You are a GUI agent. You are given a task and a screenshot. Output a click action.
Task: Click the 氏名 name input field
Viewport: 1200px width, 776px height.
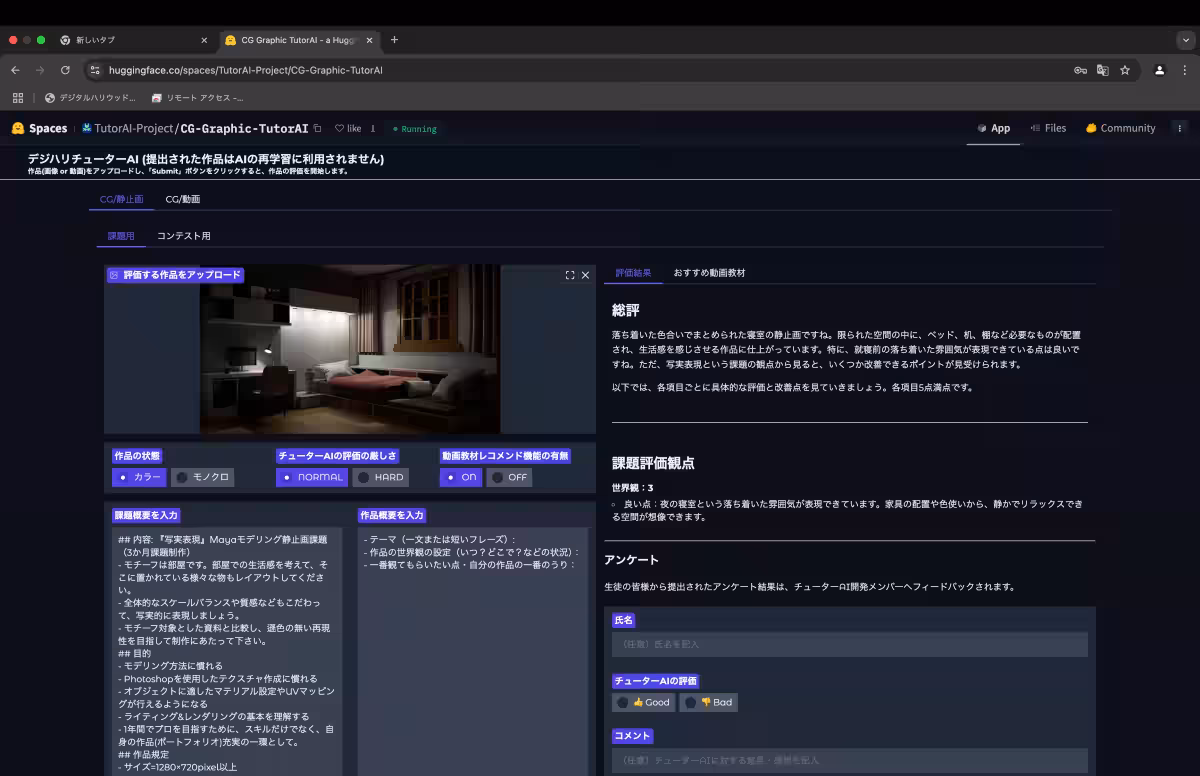click(x=849, y=644)
